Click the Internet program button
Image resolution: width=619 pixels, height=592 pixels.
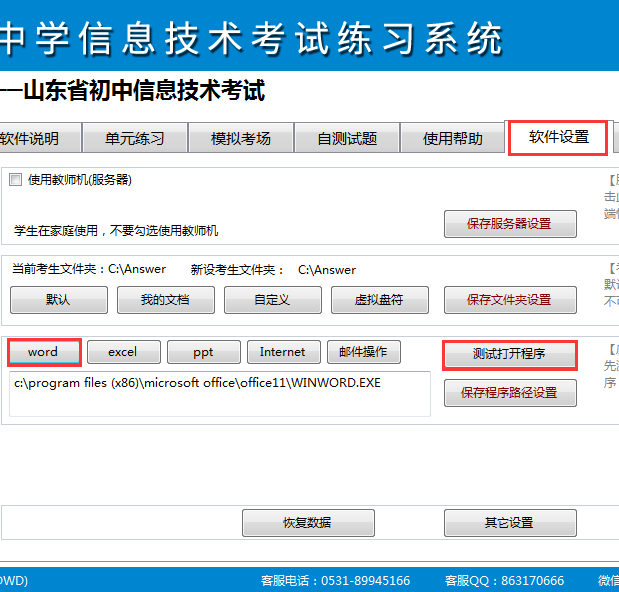tap(283, 352)
